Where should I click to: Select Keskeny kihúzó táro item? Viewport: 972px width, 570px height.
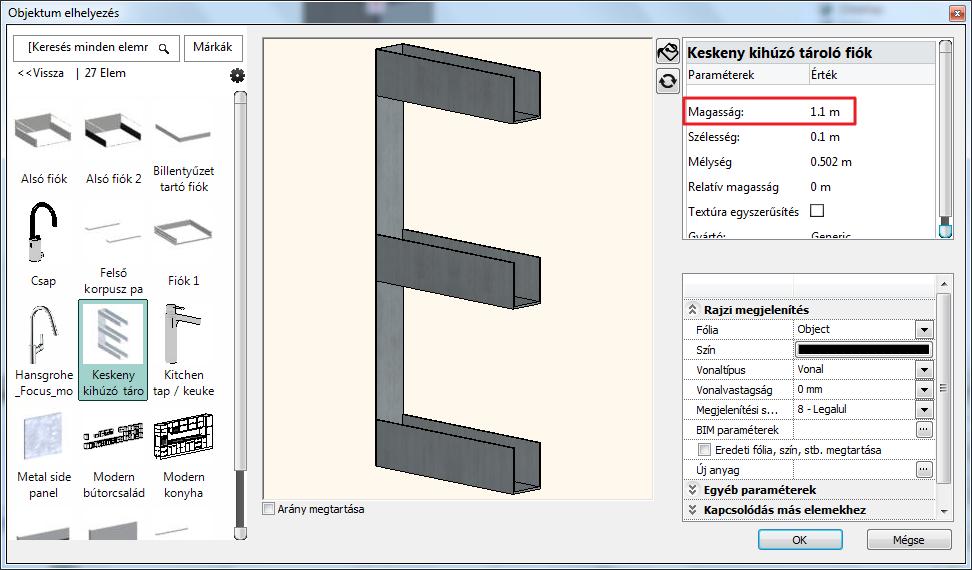[113, 351]
